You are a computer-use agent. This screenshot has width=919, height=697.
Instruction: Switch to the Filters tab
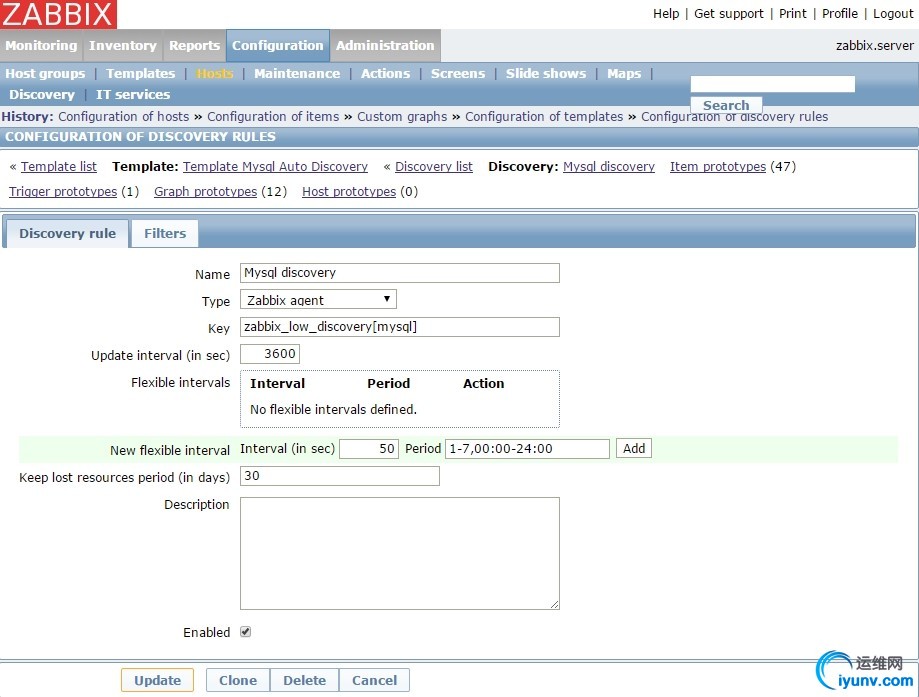click(x=165, y=233)
